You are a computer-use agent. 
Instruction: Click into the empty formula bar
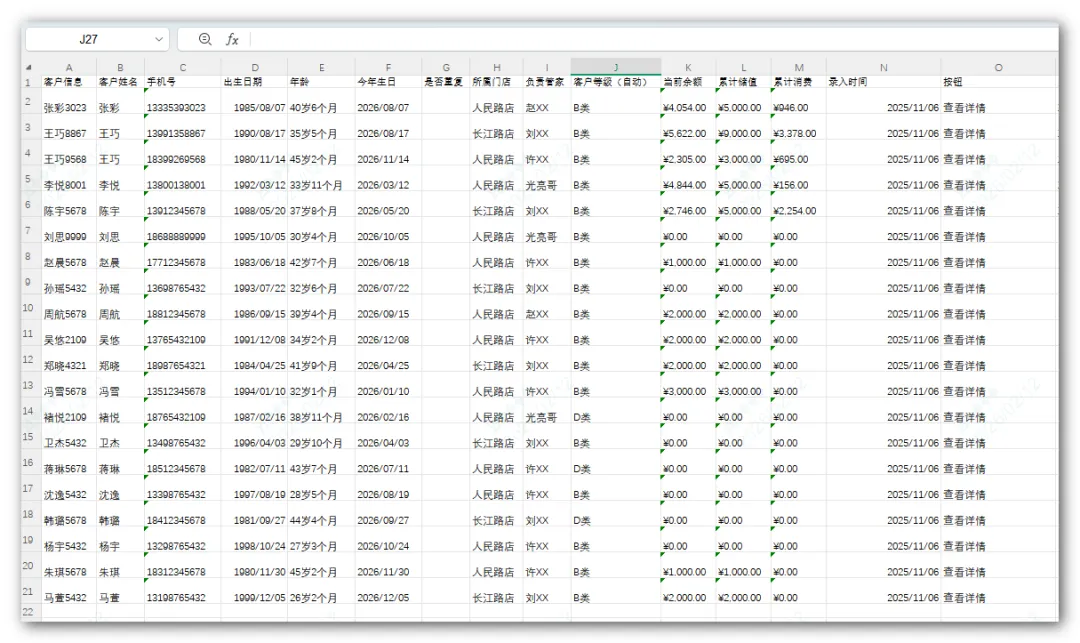[653, 39]
